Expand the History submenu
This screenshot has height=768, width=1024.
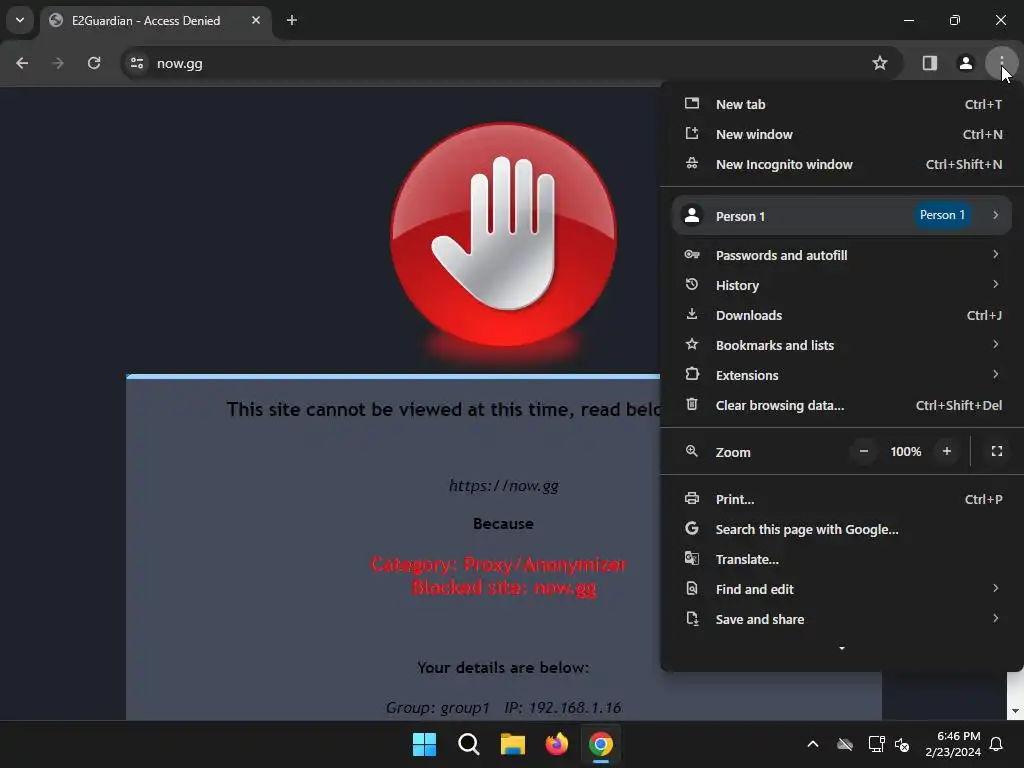[842, 285]
